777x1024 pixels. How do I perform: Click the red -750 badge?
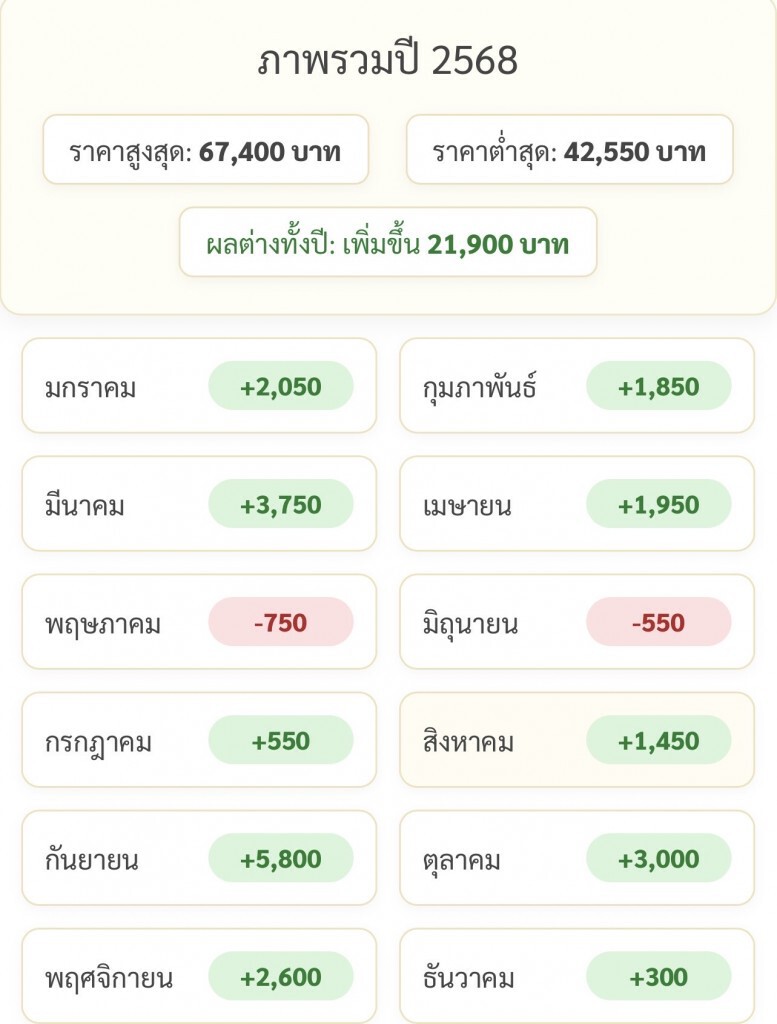(x=281, y=622)
